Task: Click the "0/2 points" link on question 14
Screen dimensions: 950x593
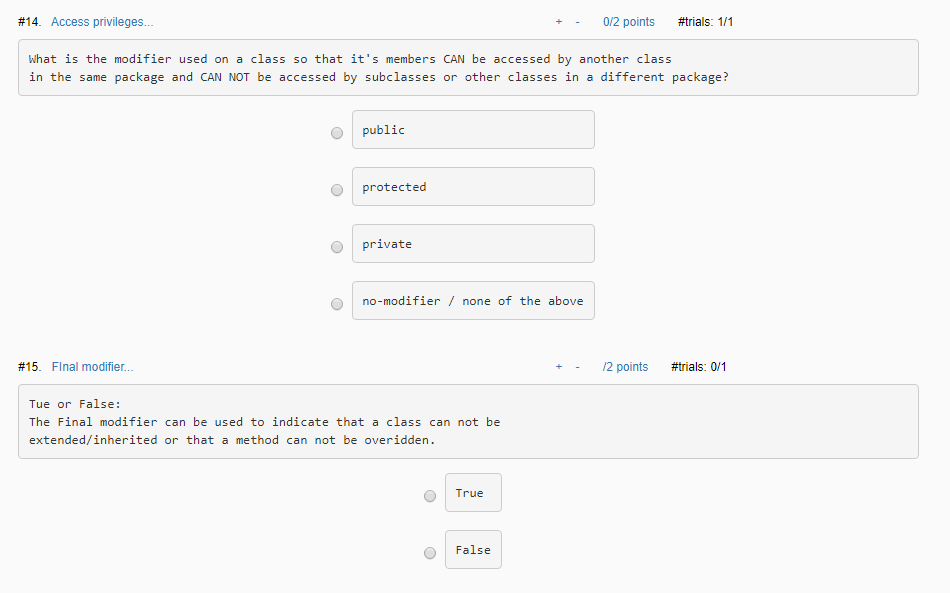Action: [x=628, y=21]
